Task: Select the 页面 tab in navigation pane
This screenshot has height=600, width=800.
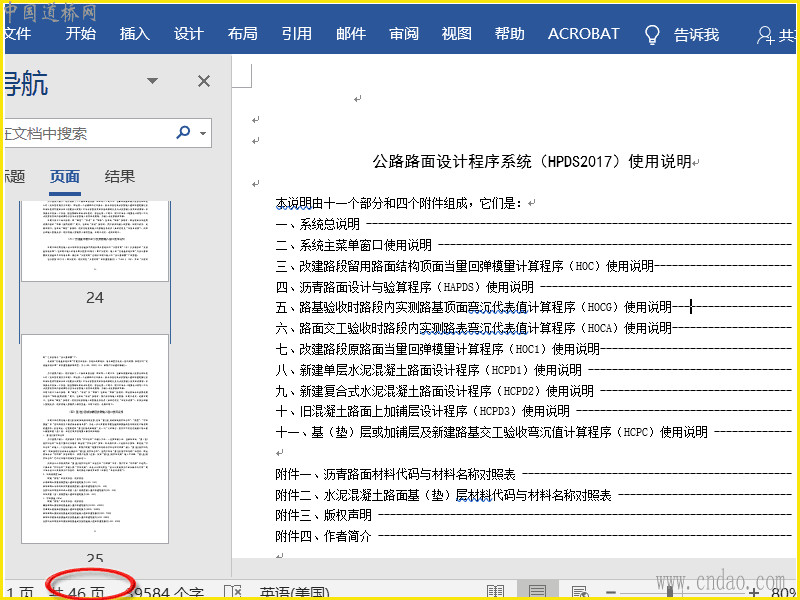Action: click(65, 177)
